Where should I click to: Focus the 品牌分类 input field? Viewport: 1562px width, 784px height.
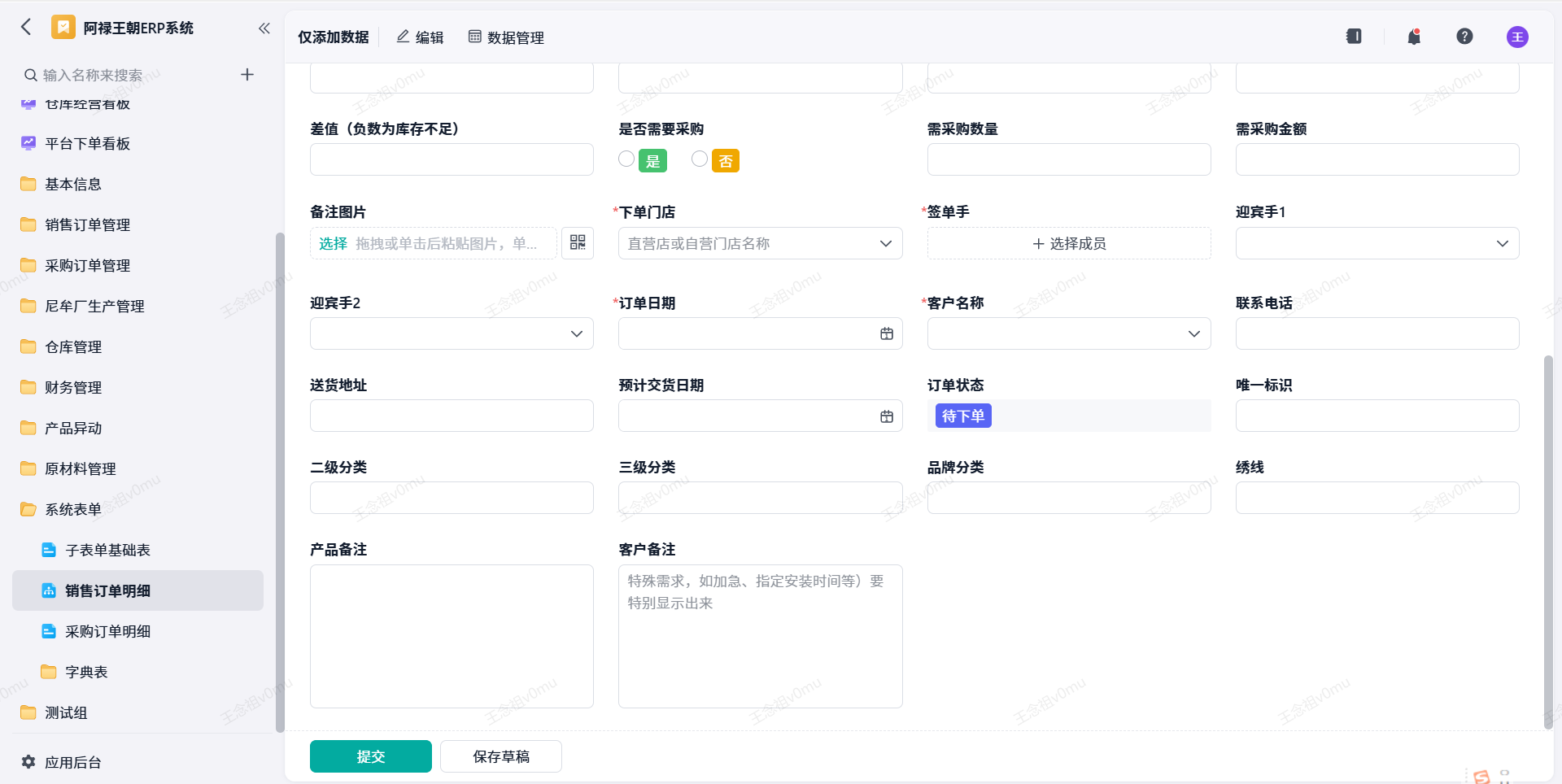(1069, 498)
